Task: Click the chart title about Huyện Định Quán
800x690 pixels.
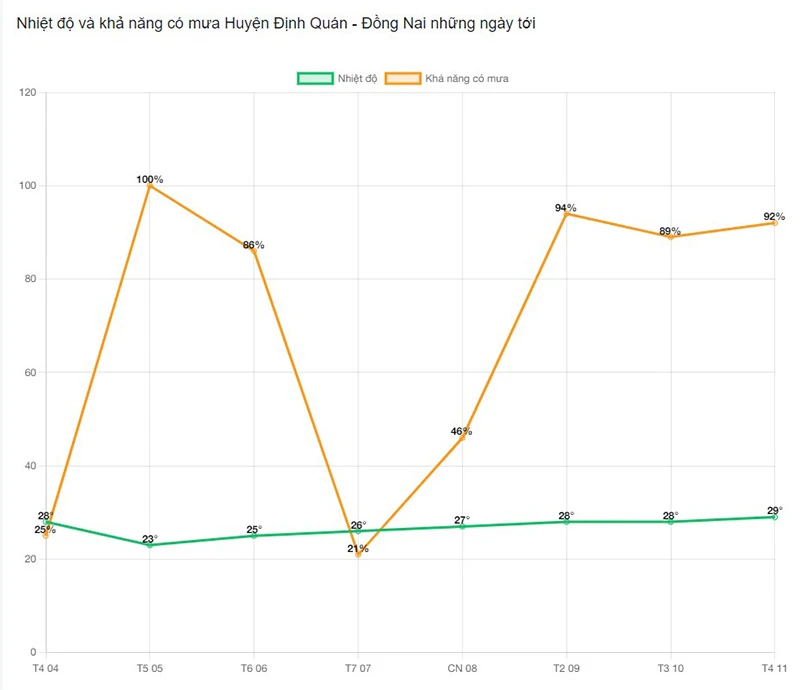Action: coord(275,23)
